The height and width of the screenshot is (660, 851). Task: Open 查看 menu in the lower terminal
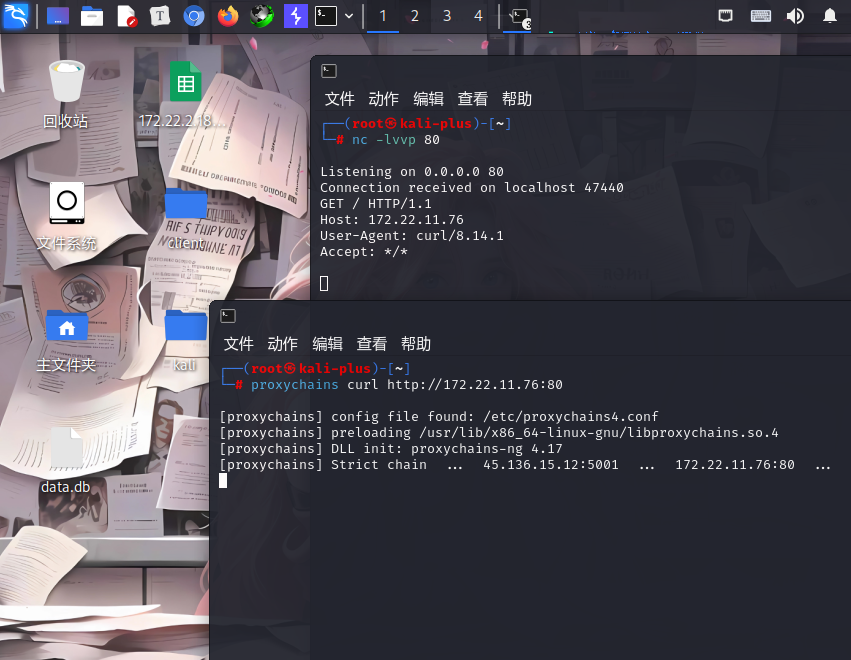coord(372,344)
